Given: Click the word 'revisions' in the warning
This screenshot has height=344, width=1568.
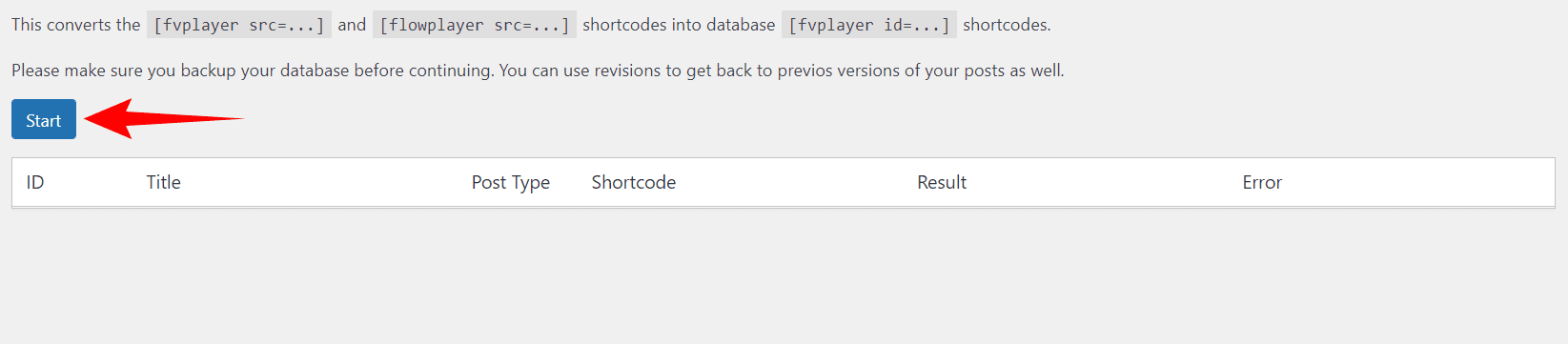Looking at the screenshot, I should tap(627, 71).
